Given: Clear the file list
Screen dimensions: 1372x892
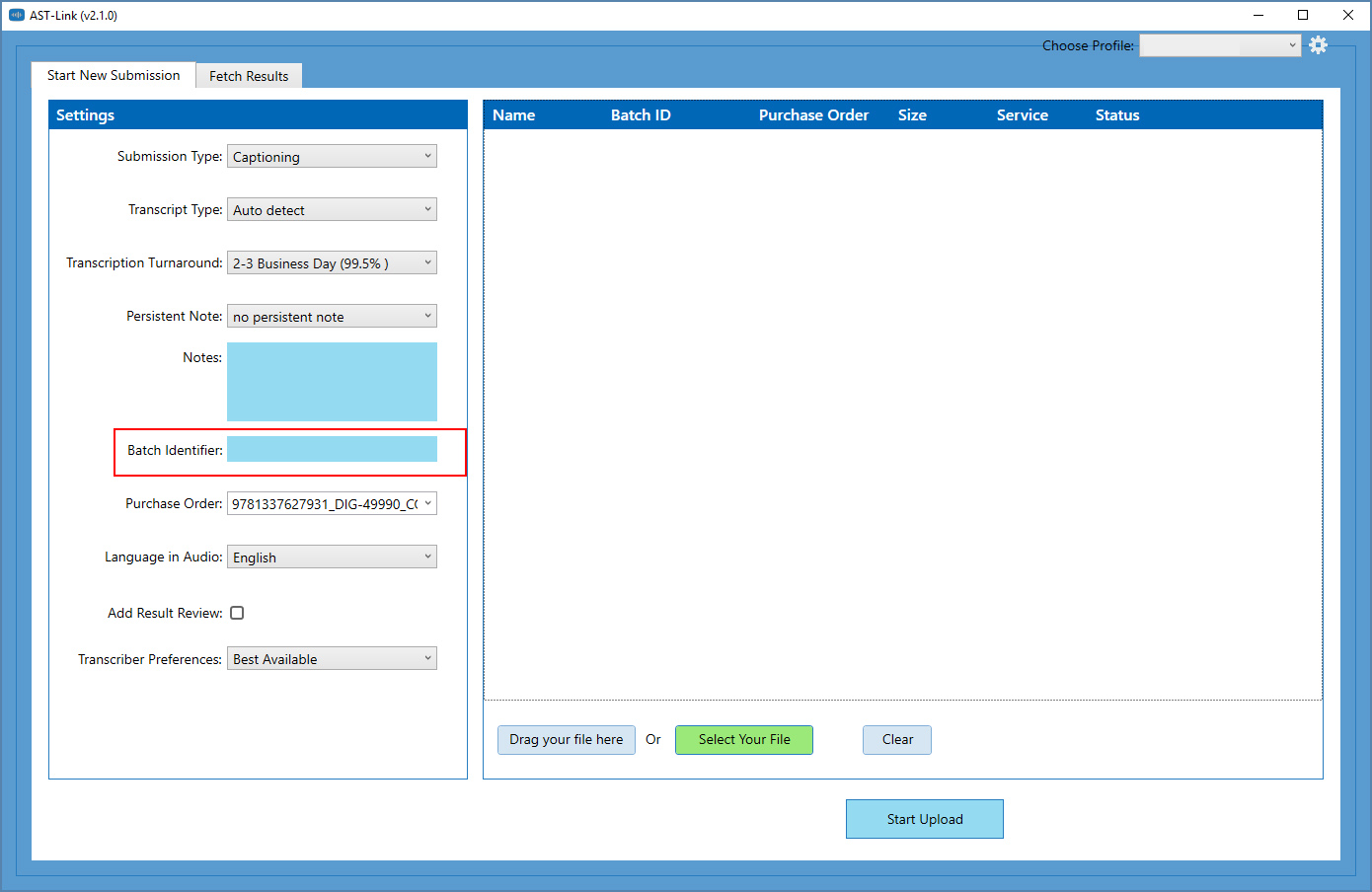Looking at the screenshot, I should 896,739.
